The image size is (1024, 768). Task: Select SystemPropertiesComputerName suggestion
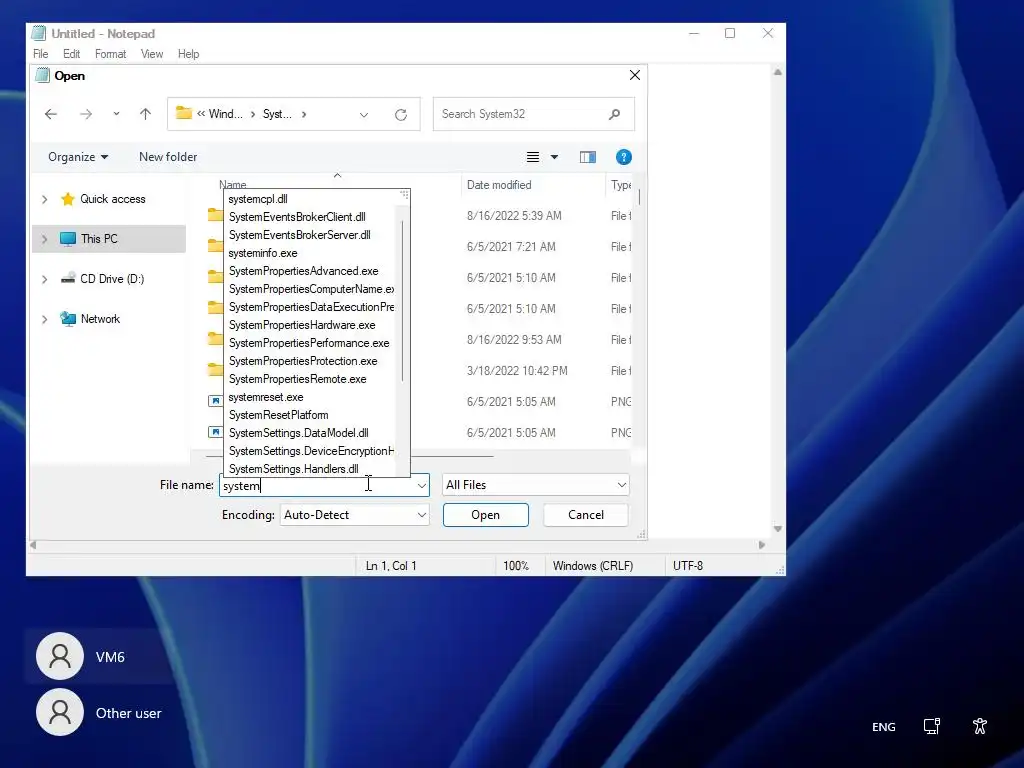tap(310, 289)
